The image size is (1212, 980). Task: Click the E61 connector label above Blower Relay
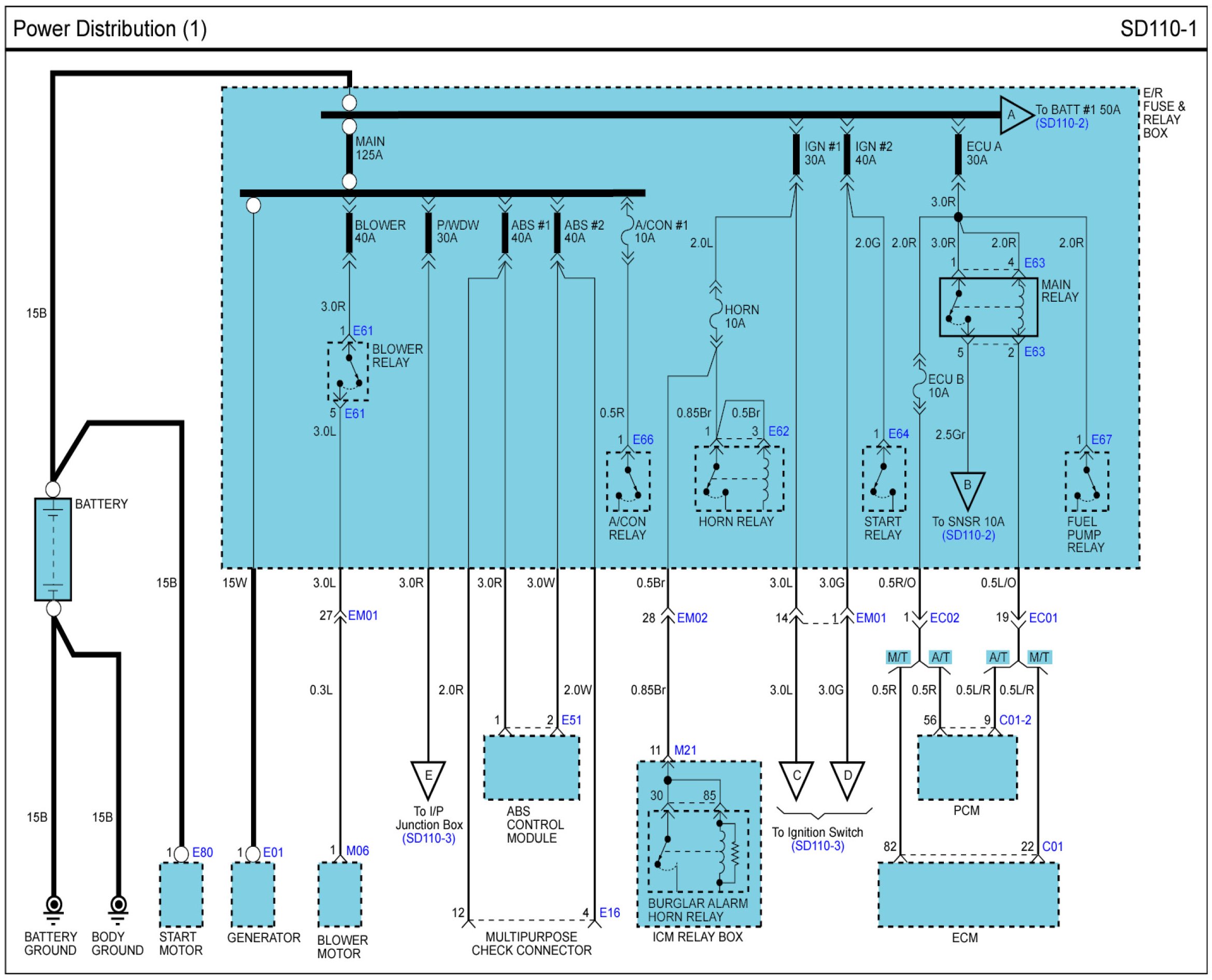[363, 331]
